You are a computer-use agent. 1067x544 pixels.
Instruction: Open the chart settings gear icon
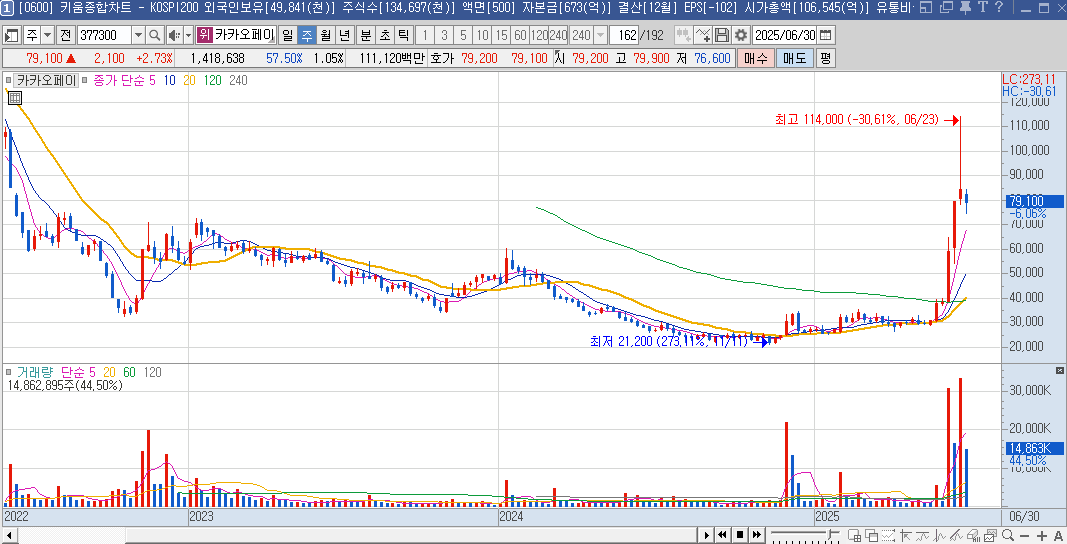[741, 35]
